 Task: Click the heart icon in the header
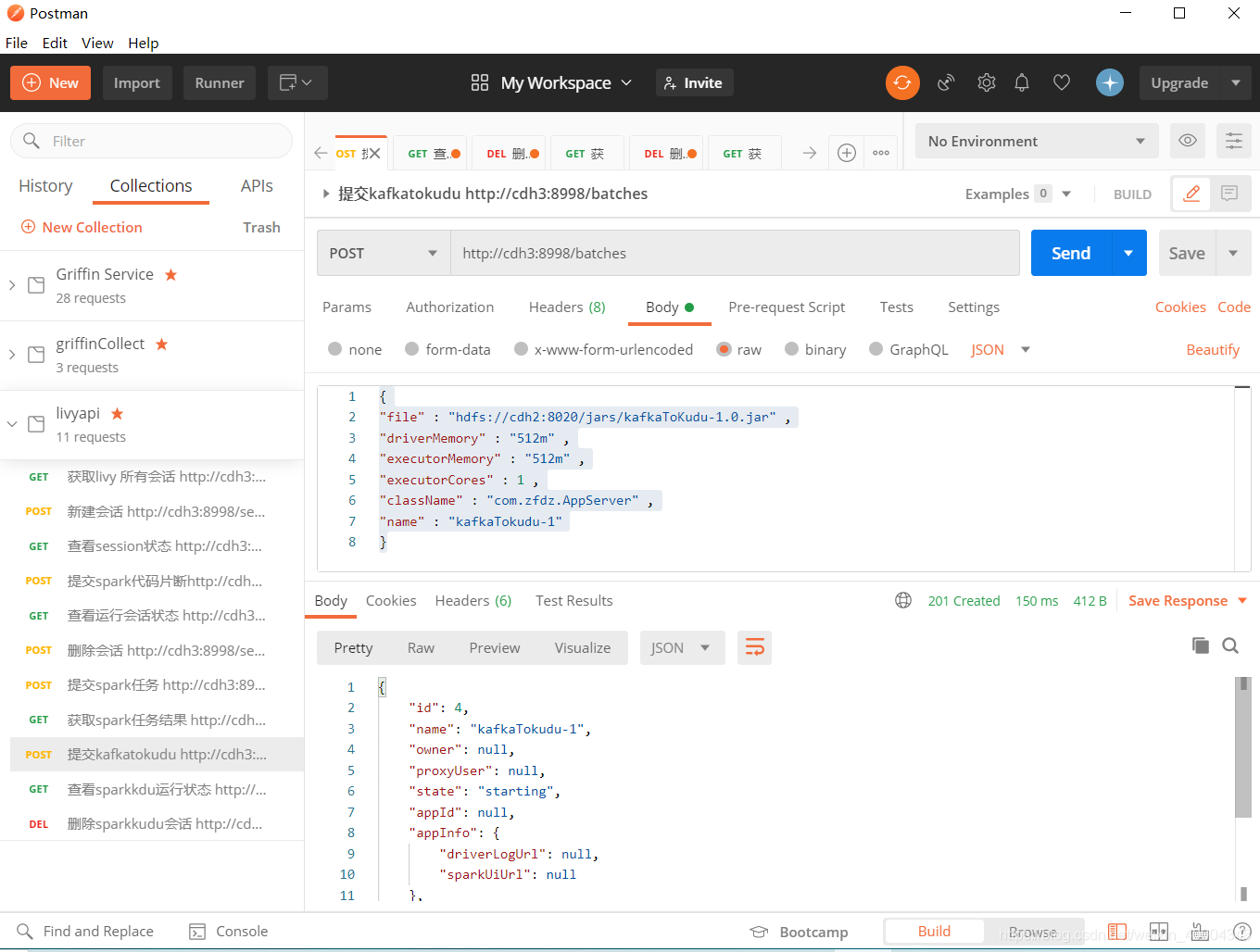[1062, 82]
